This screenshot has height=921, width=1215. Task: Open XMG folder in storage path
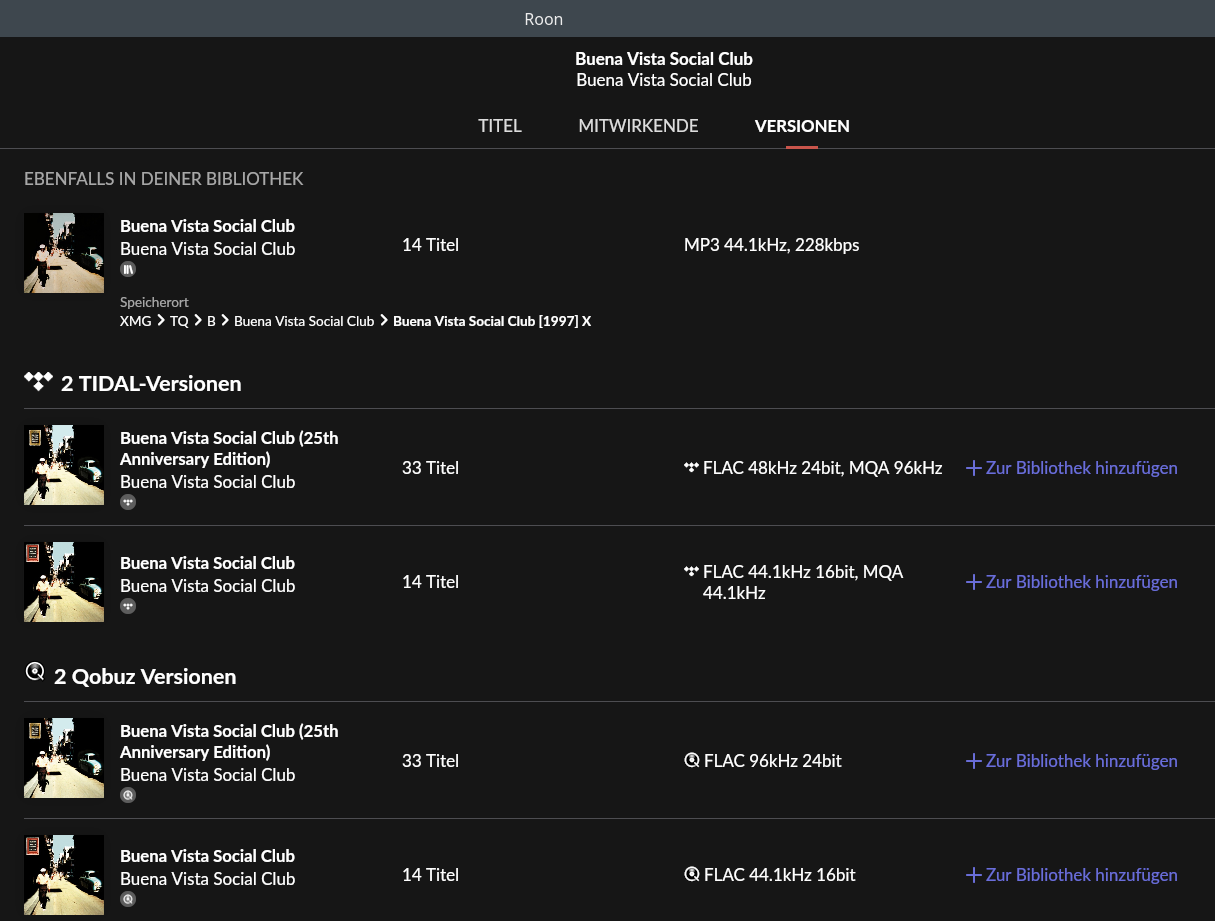[x=136, y=321]
